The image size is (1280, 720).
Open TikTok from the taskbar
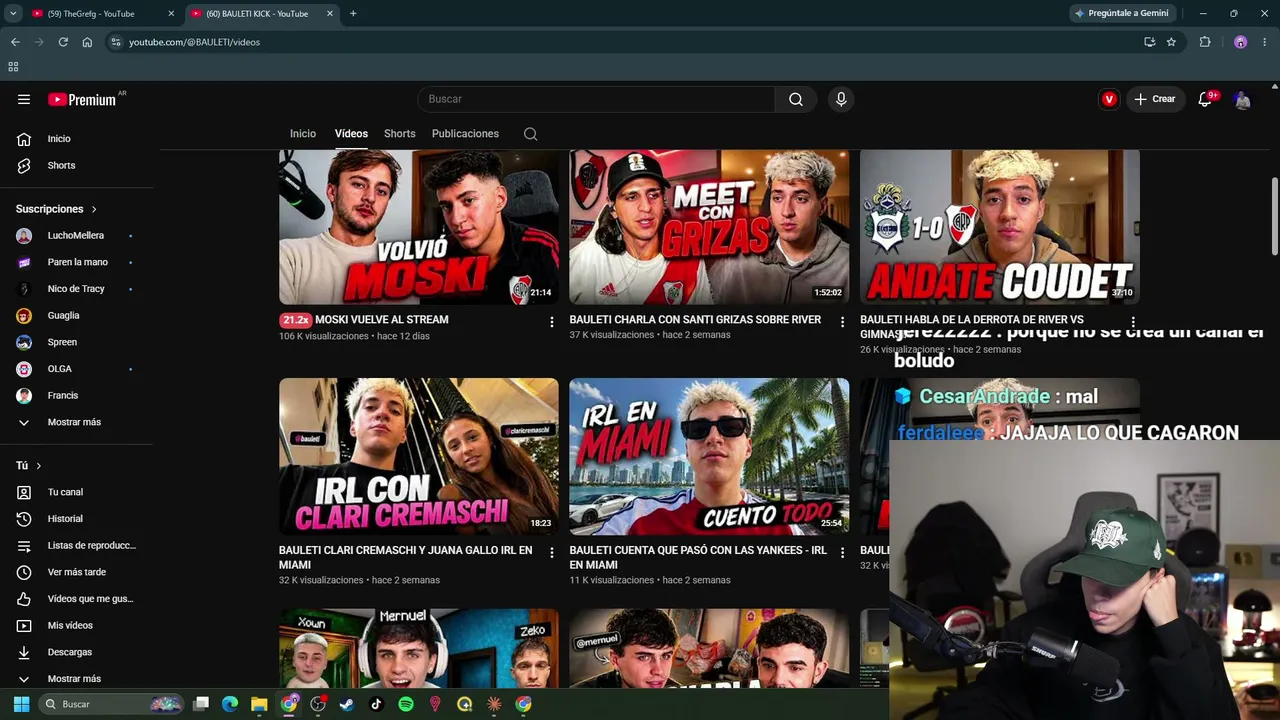point(376,704)
